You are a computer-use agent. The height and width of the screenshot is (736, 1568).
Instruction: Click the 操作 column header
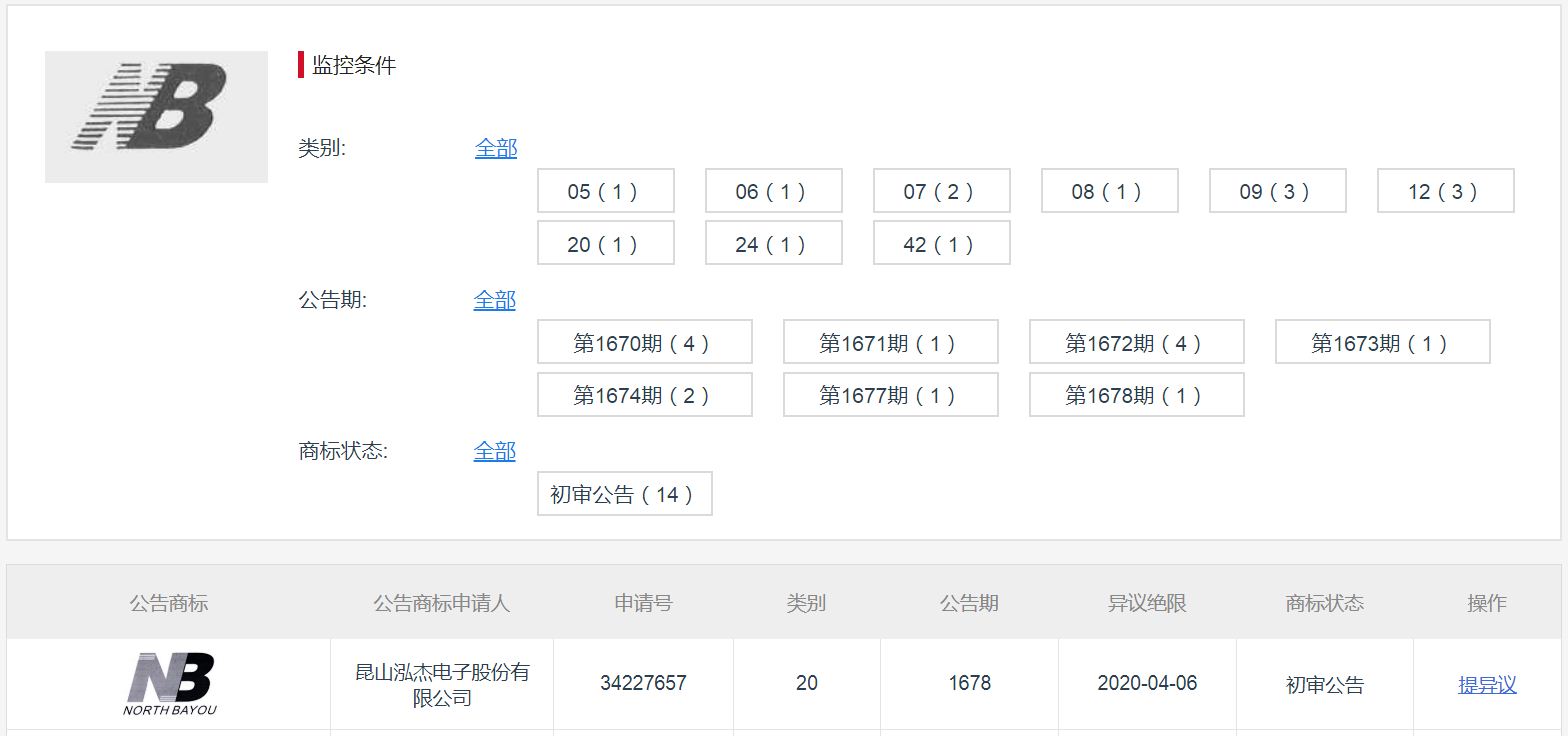1487,603
